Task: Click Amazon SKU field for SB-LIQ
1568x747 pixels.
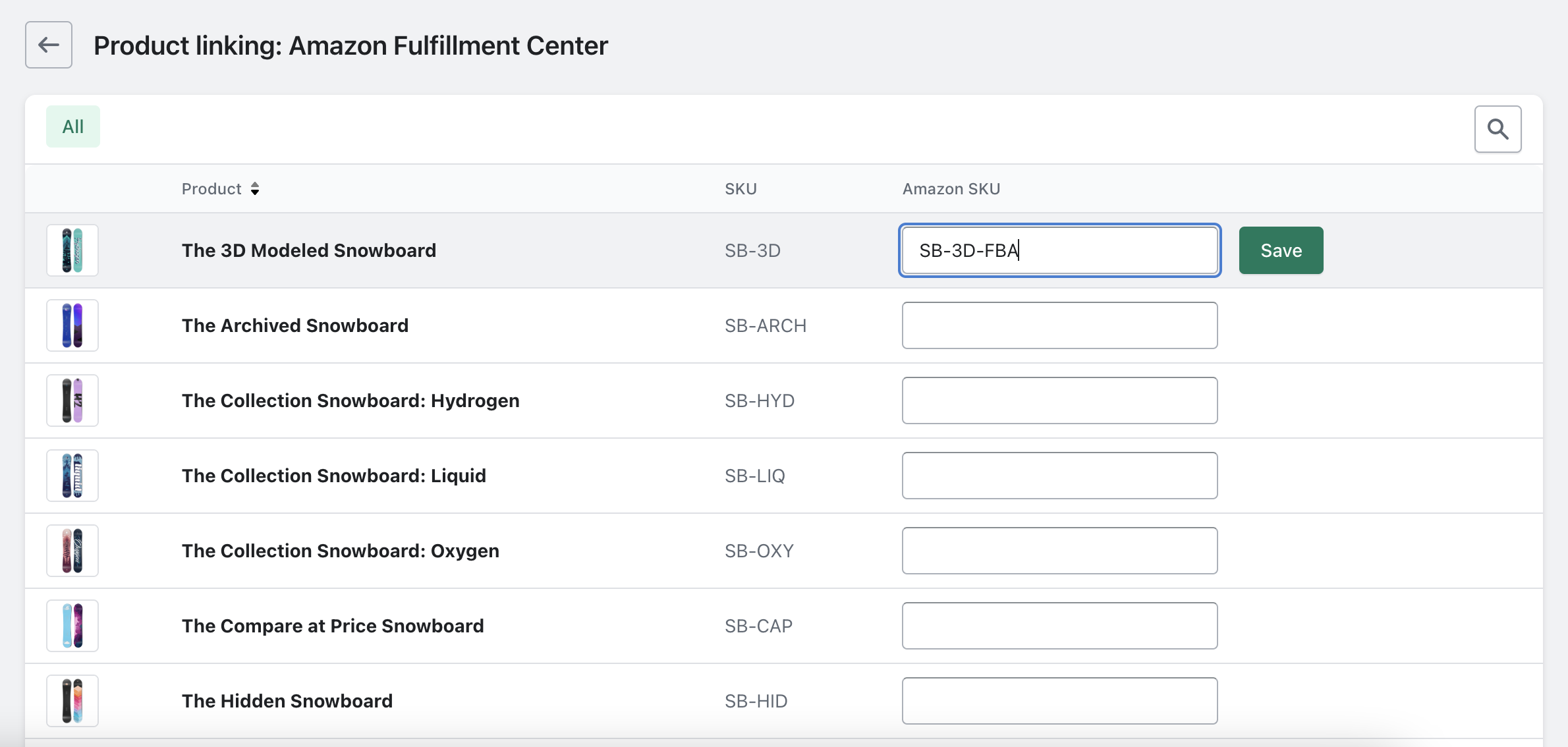Action: [1059, 476]
